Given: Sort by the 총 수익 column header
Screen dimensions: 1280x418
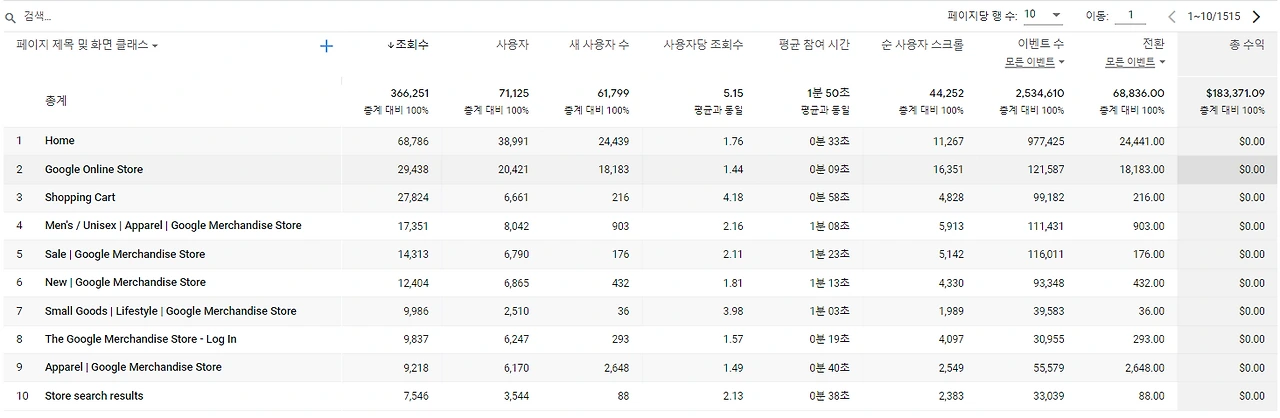Looking at the screenshot, I should point(1247,45).
